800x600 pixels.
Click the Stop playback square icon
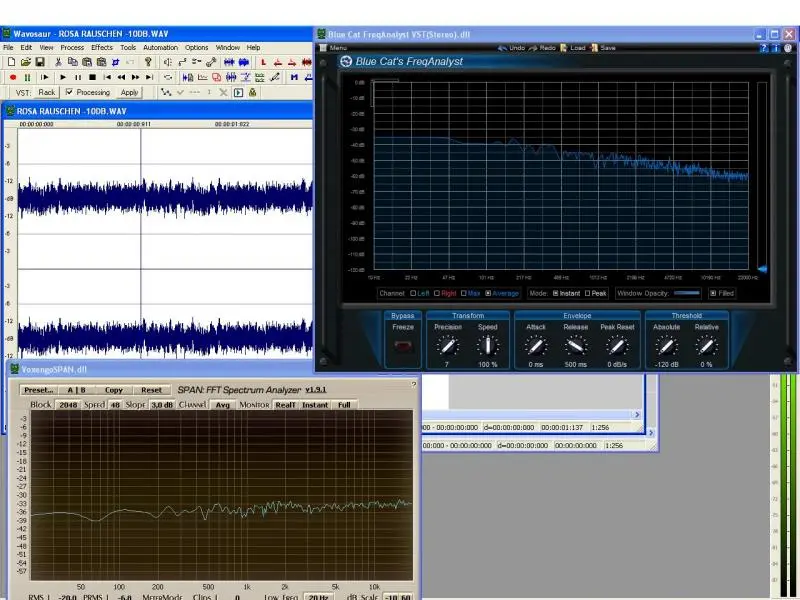92,77
